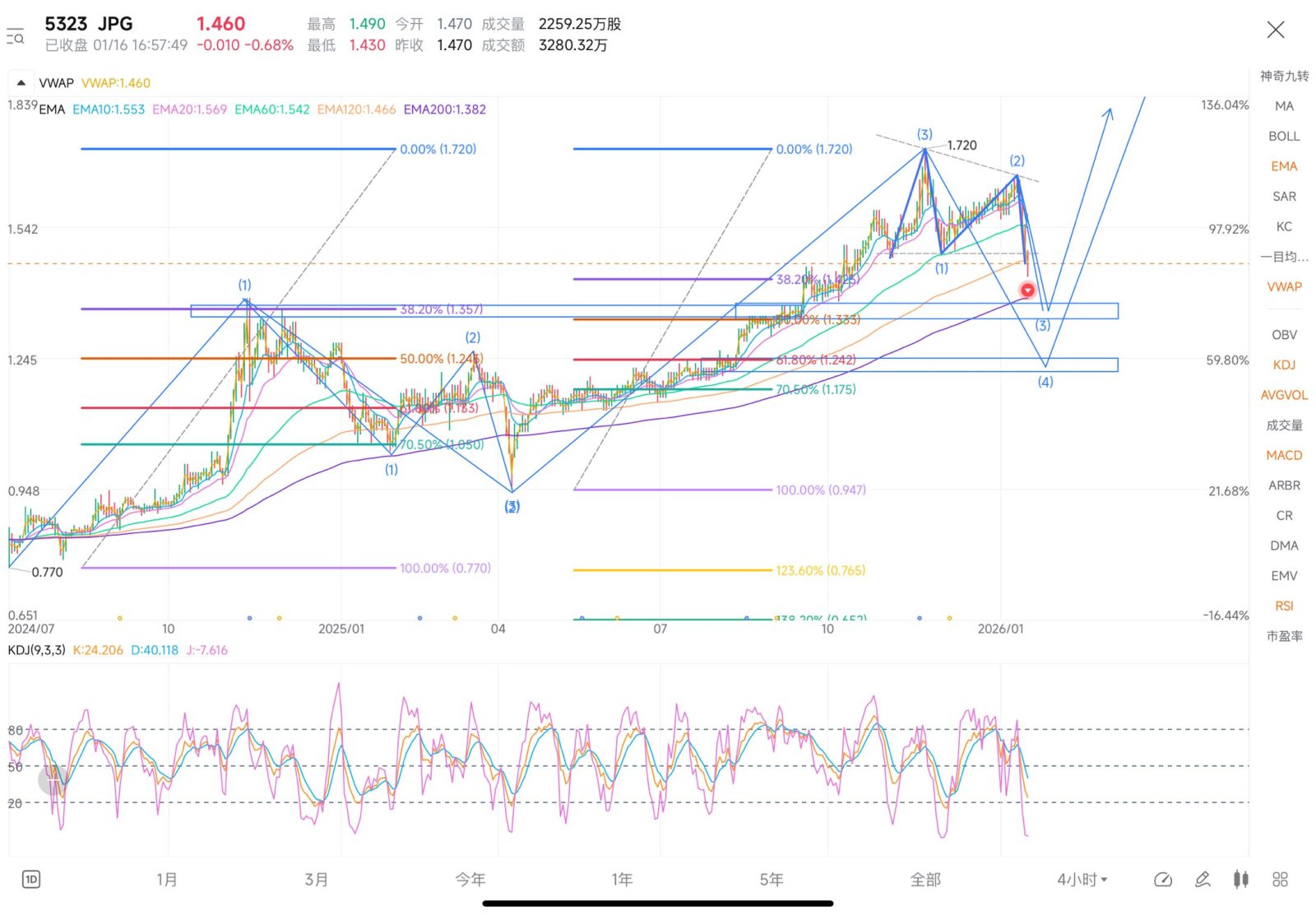
Task: Select the 神奇九转 indicator
Action: click(1284, 76)
